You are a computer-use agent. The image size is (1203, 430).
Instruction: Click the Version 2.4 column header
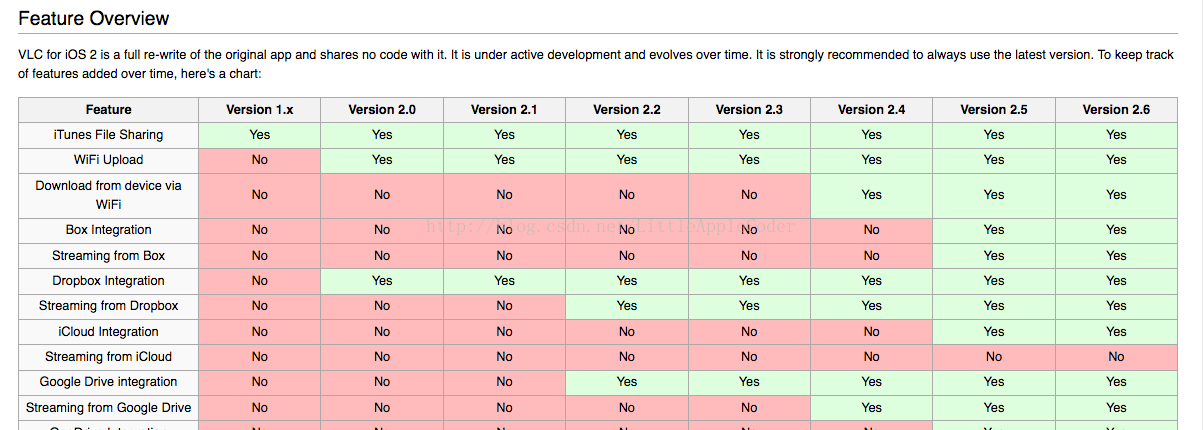[x=872, y=109]
